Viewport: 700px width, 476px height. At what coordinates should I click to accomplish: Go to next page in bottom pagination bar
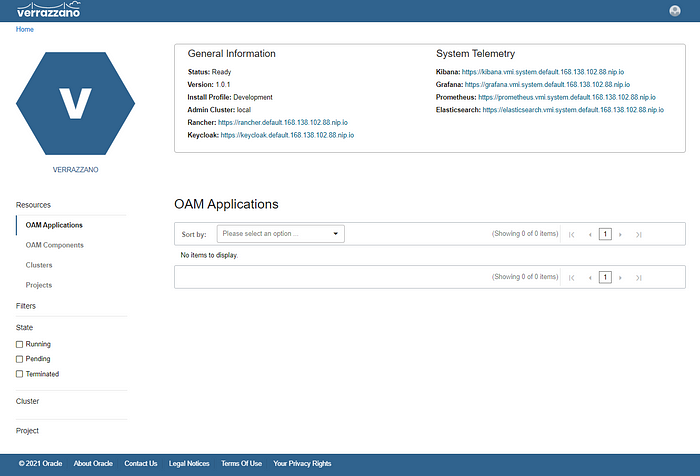(620, 278)
